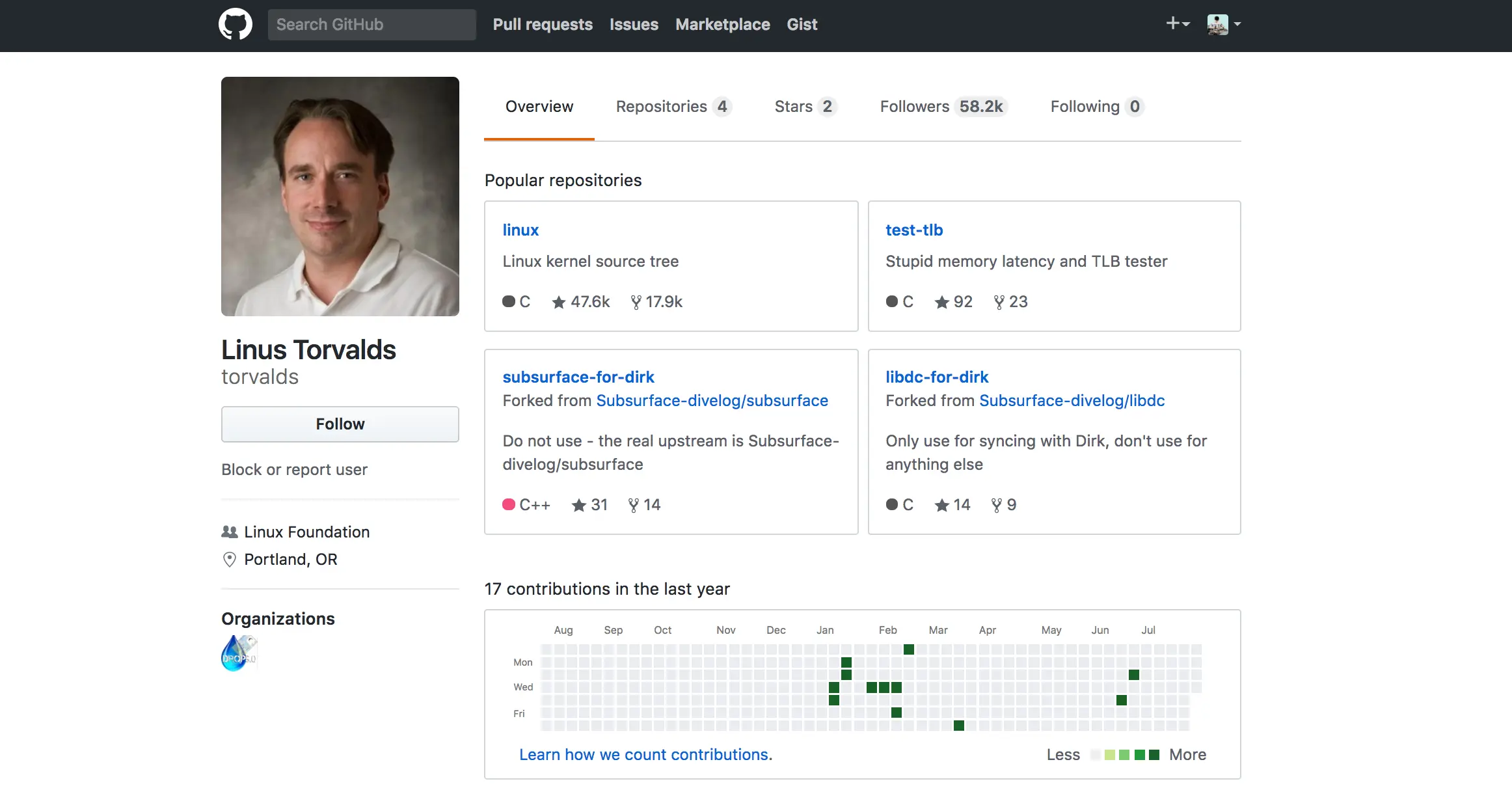Image resolution: width=1512 pixels, height=803 pixels.
Task: Open the plus create-new dropdown
Action: pos(1177,24)
